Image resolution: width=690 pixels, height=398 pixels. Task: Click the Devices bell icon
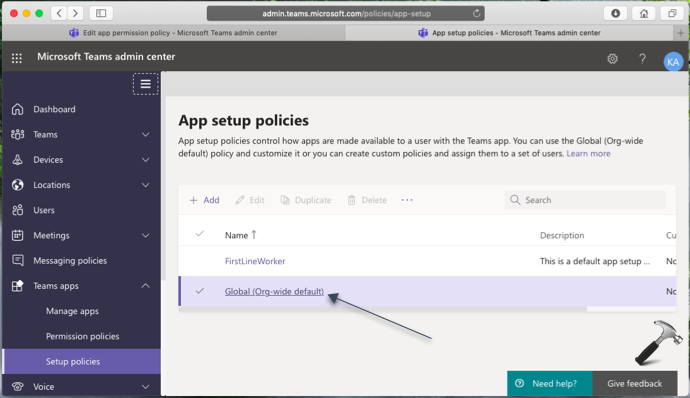pyautogui.click(x=18, y=159)
